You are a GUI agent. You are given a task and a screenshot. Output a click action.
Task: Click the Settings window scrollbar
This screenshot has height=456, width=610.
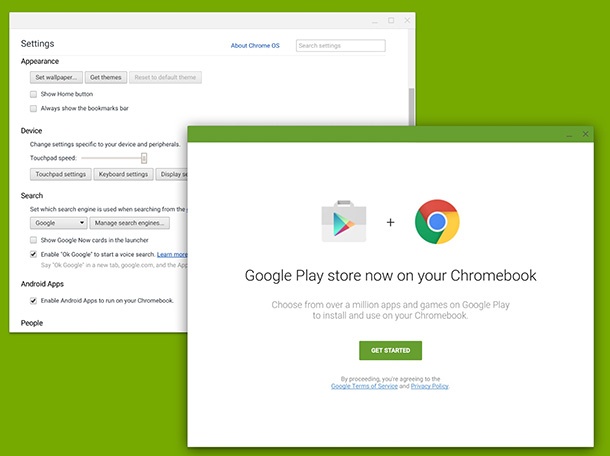411,107
